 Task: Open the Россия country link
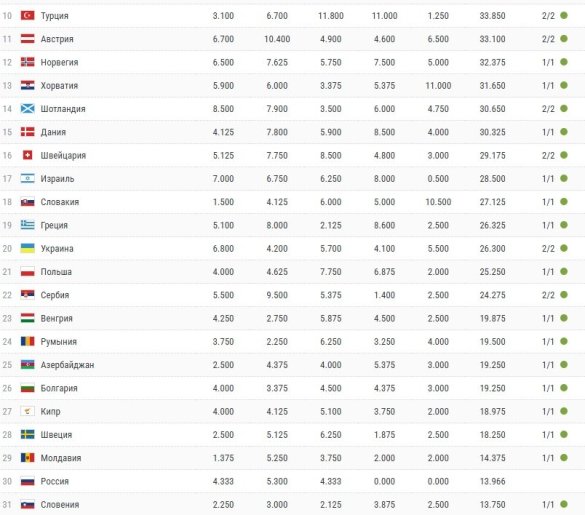pos(54,481)
